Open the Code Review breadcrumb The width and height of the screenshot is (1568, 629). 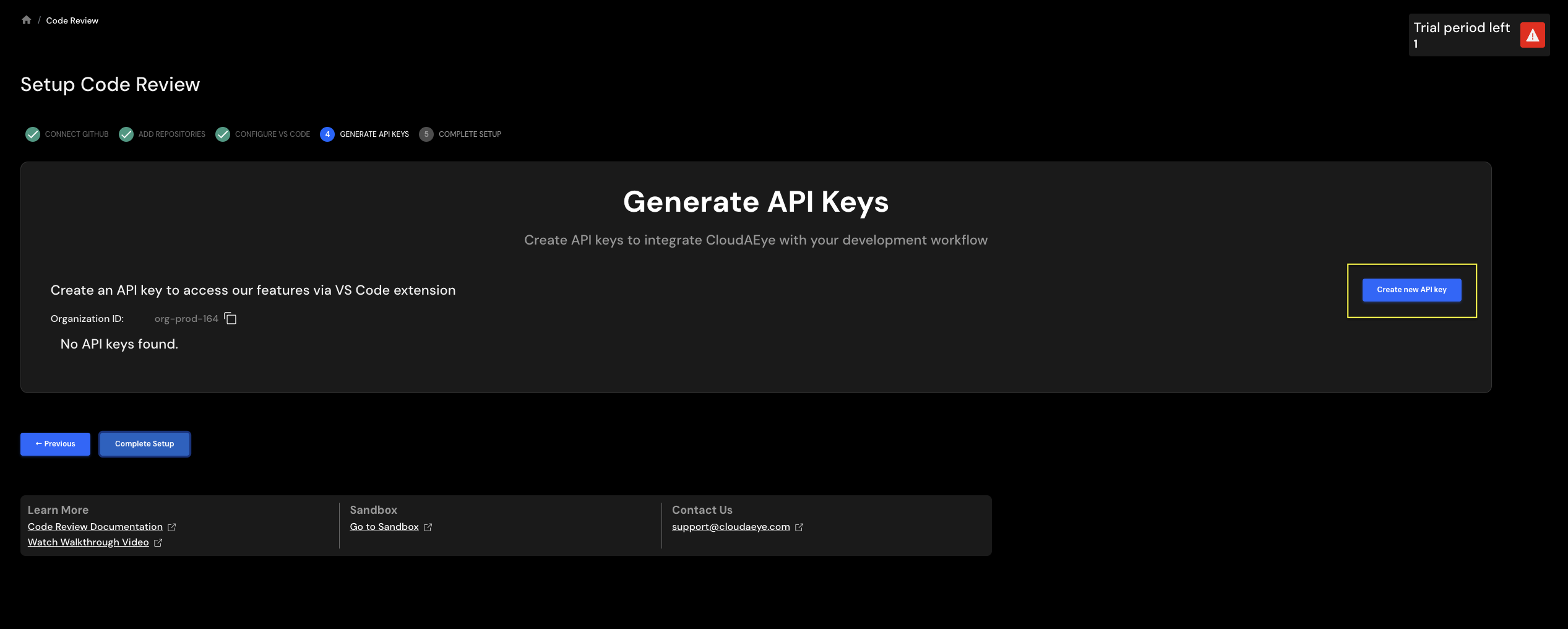72,20
